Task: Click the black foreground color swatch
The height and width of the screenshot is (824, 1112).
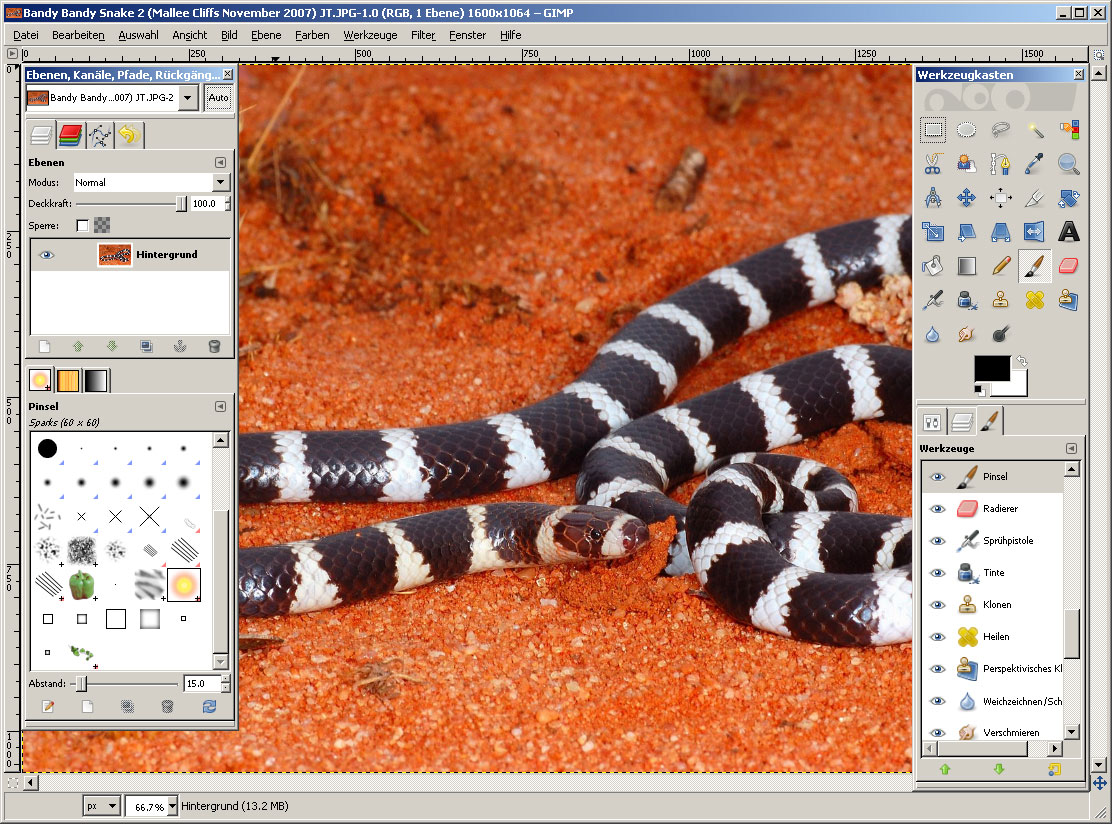Action: (x=992, y=369)
